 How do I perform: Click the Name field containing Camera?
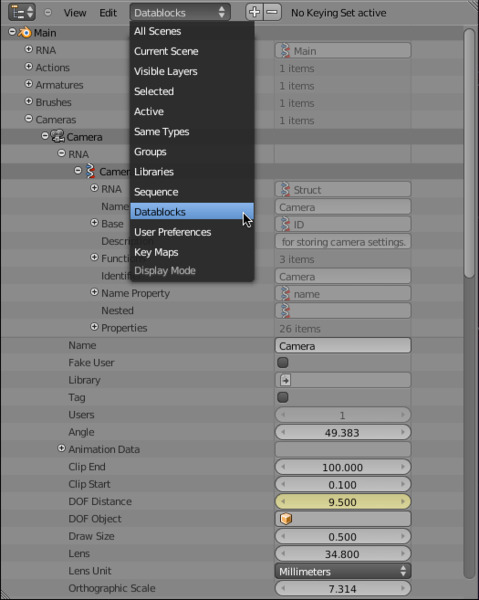[343, 346]
